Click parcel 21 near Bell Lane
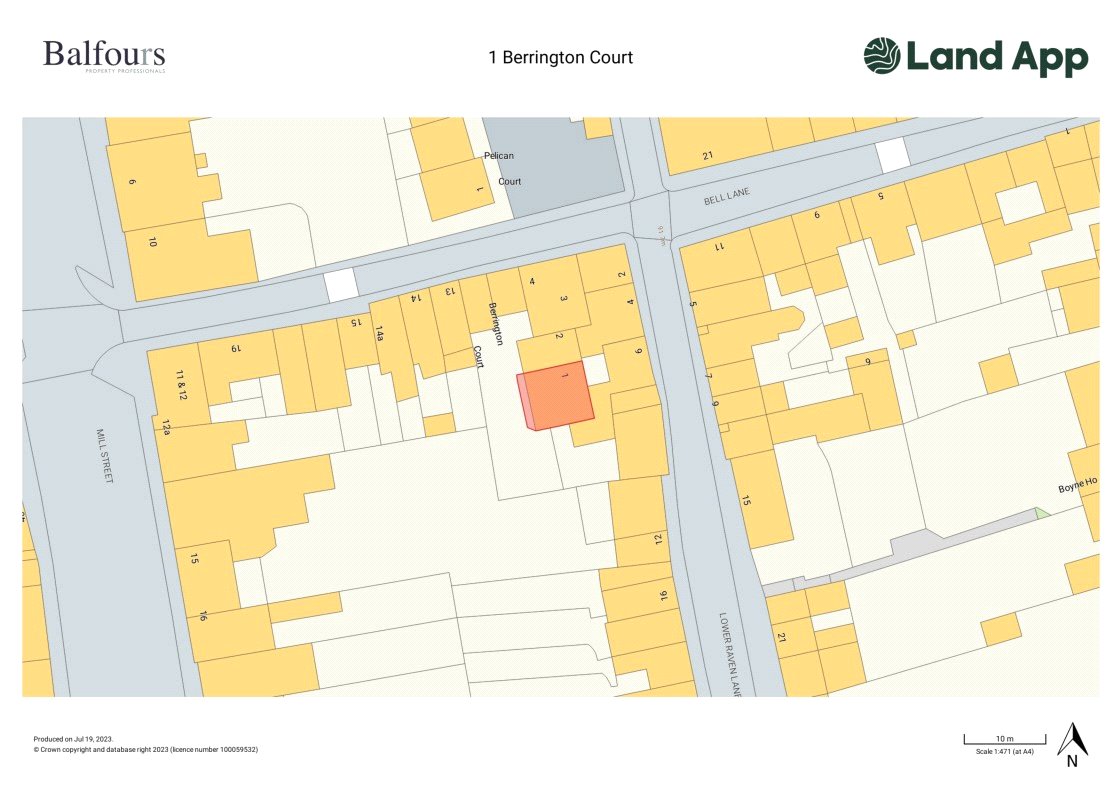 tap(709, 156)
